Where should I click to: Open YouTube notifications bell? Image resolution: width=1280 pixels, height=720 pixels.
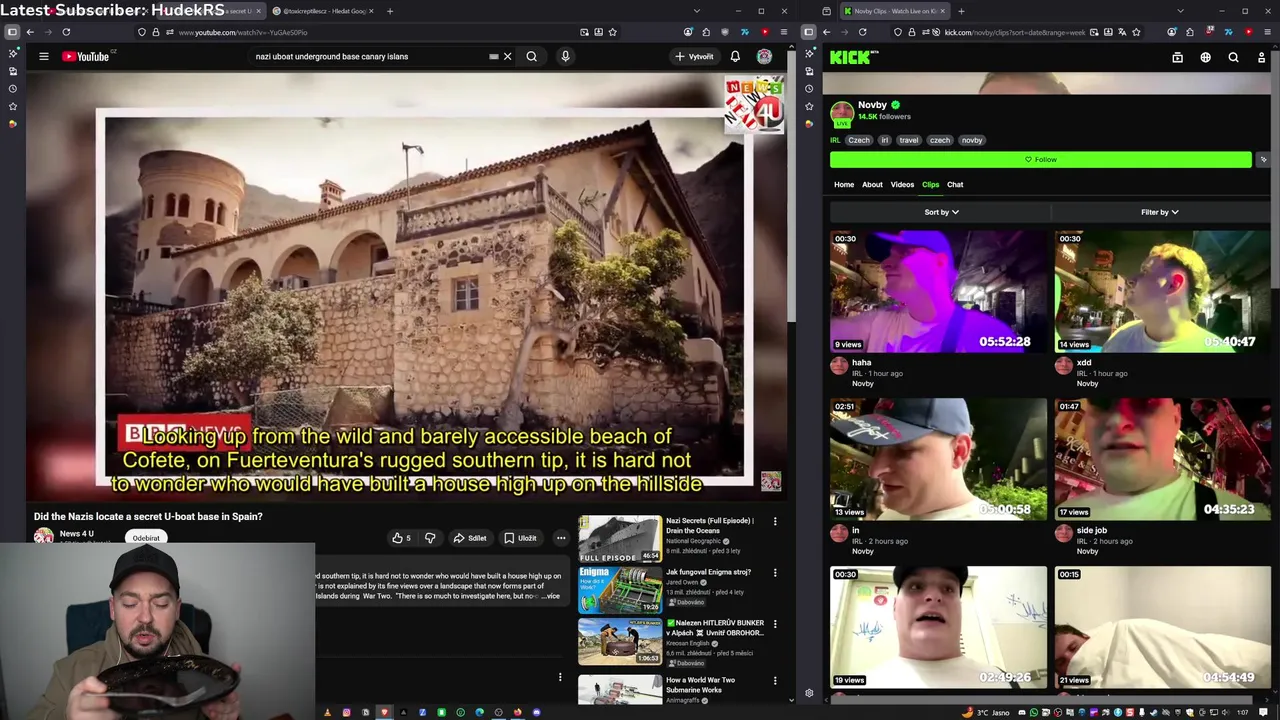pyautogui.click(x=735, y=56)
